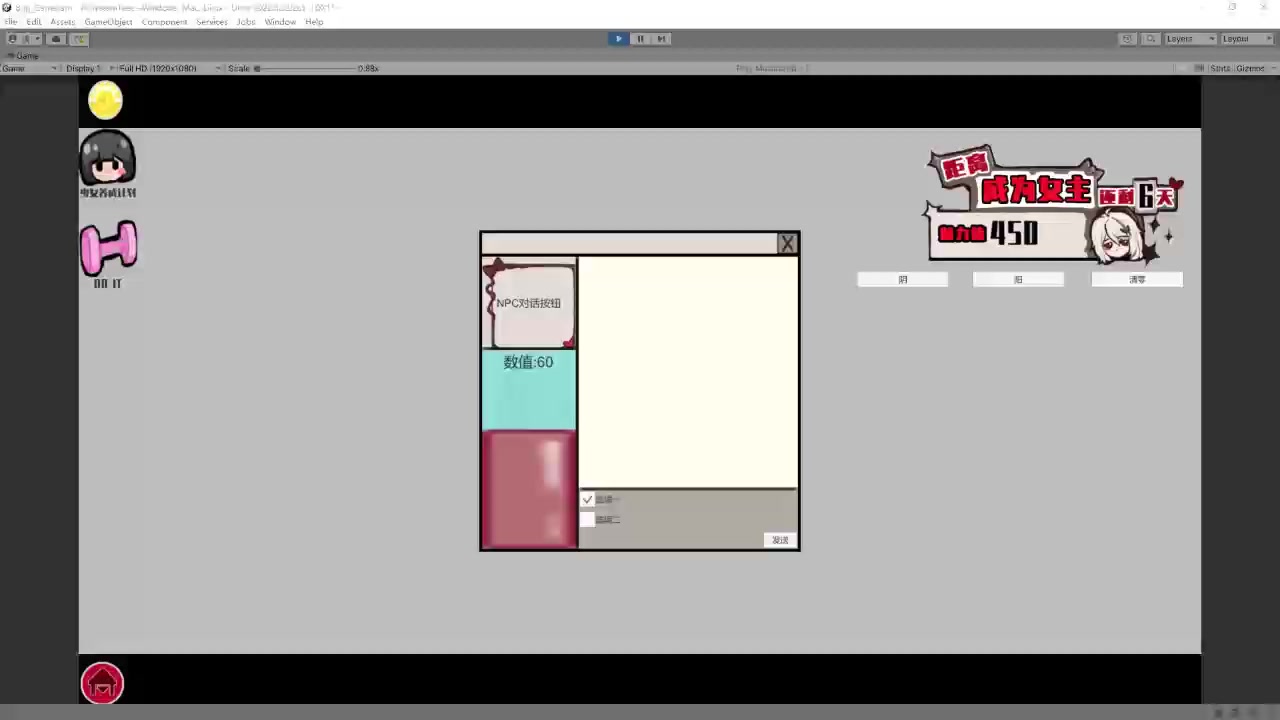The image size is (1280, 720).
Task: Click the 发送 send button
Action: [x=780, y=540]
